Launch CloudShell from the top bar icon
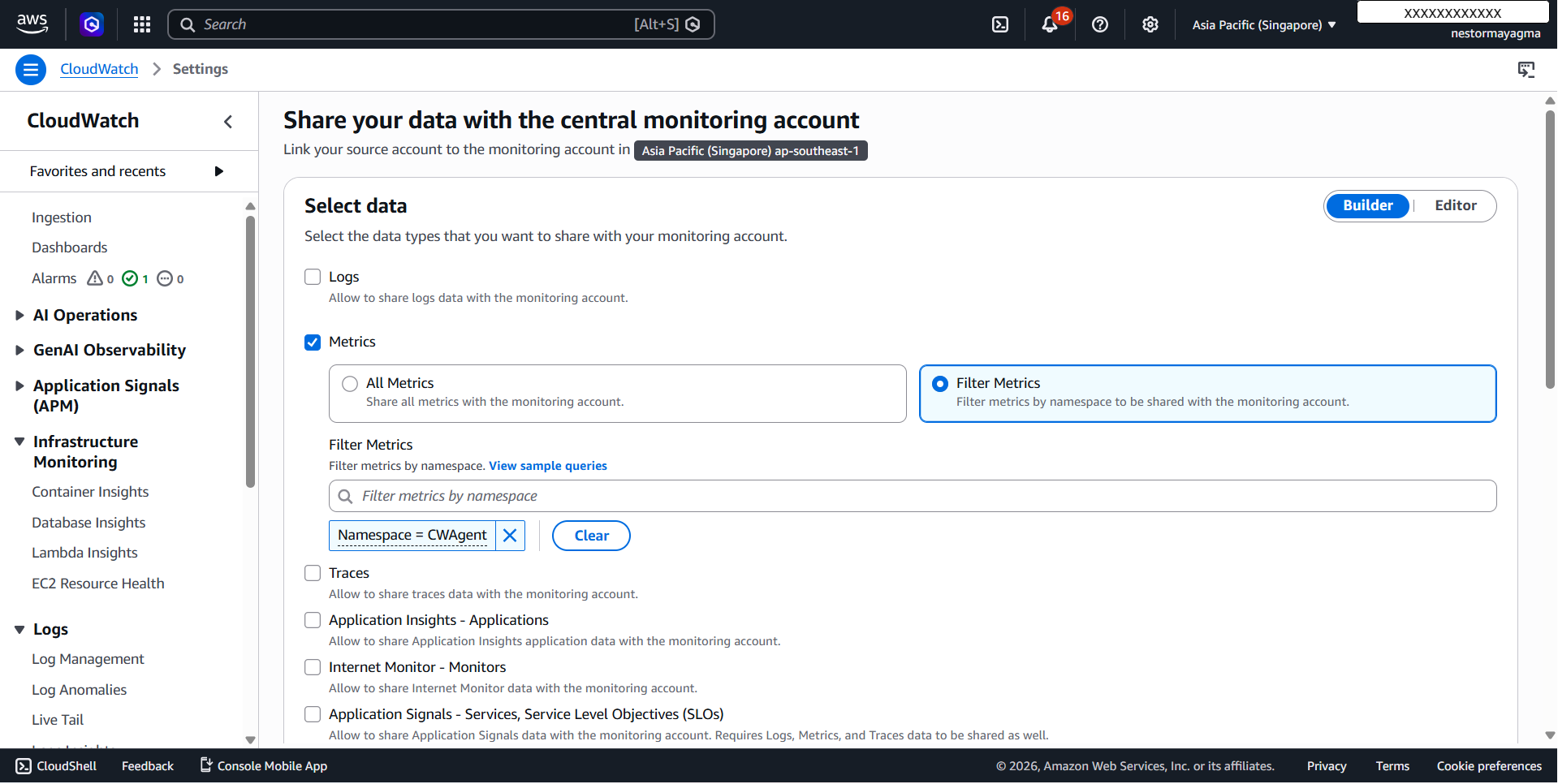 1000,24
